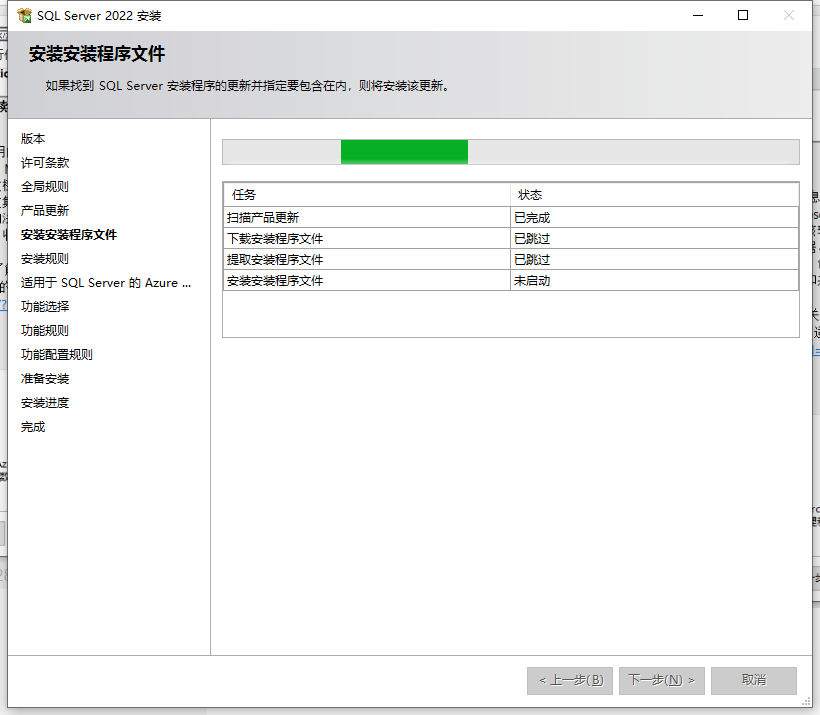Click the 安装安装程序文件 page heading
820x715 pixels.
[x=97, y=54]
